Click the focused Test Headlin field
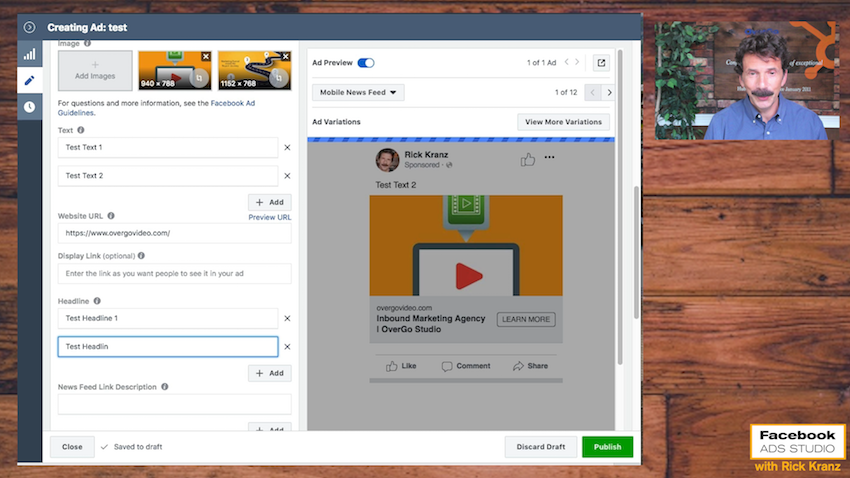 coord(168,347)
